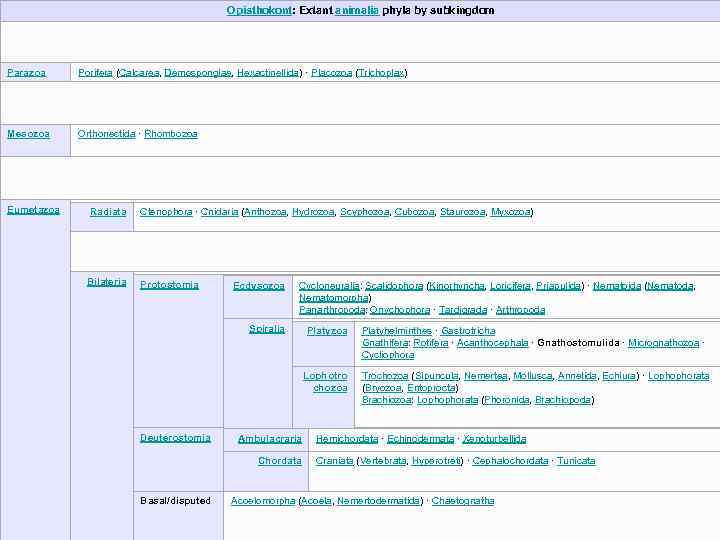
Task: Click the Orthonectida link
Action: click(x=107, y=134)
